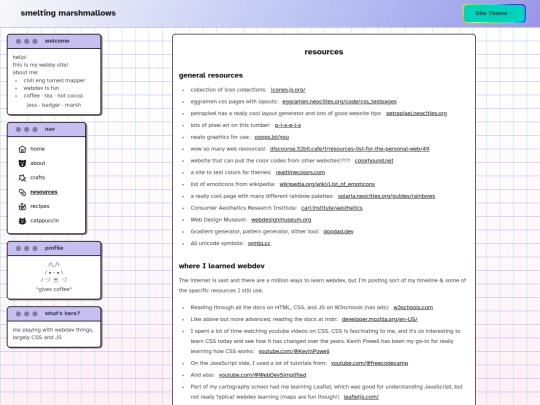The image size is (540, 405).
Task: Visit doodad.dev link
Action: (x=338, y=231)
